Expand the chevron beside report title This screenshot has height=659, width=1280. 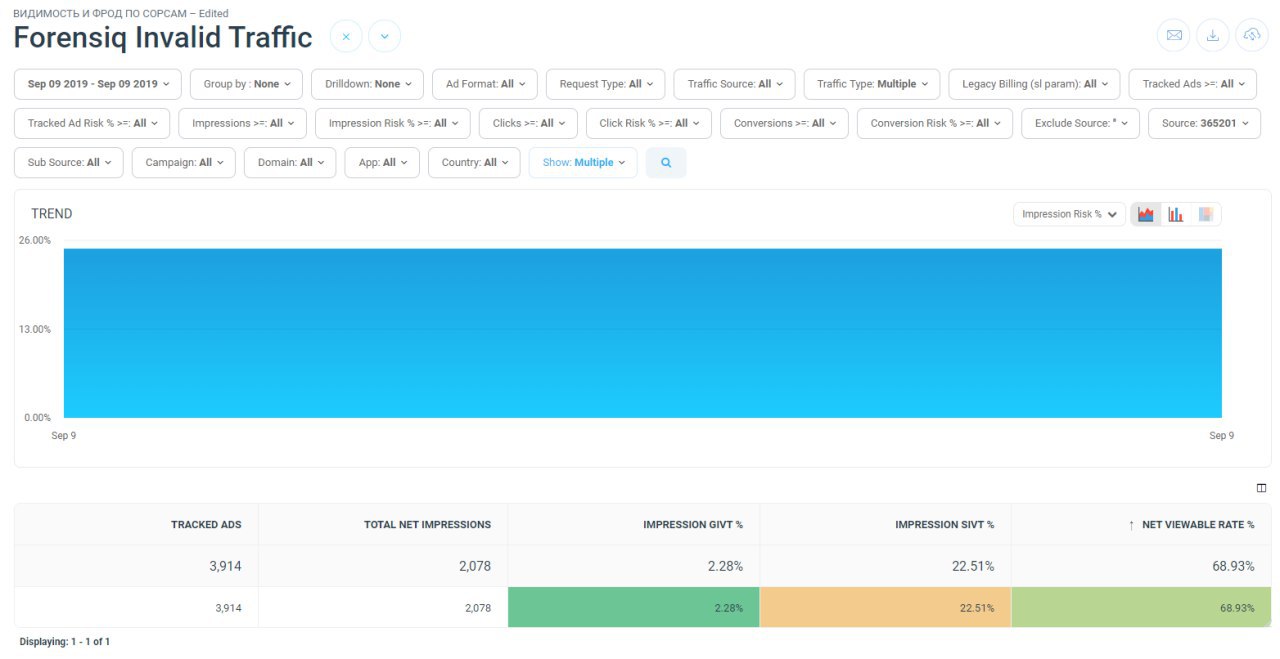point(384,37)
